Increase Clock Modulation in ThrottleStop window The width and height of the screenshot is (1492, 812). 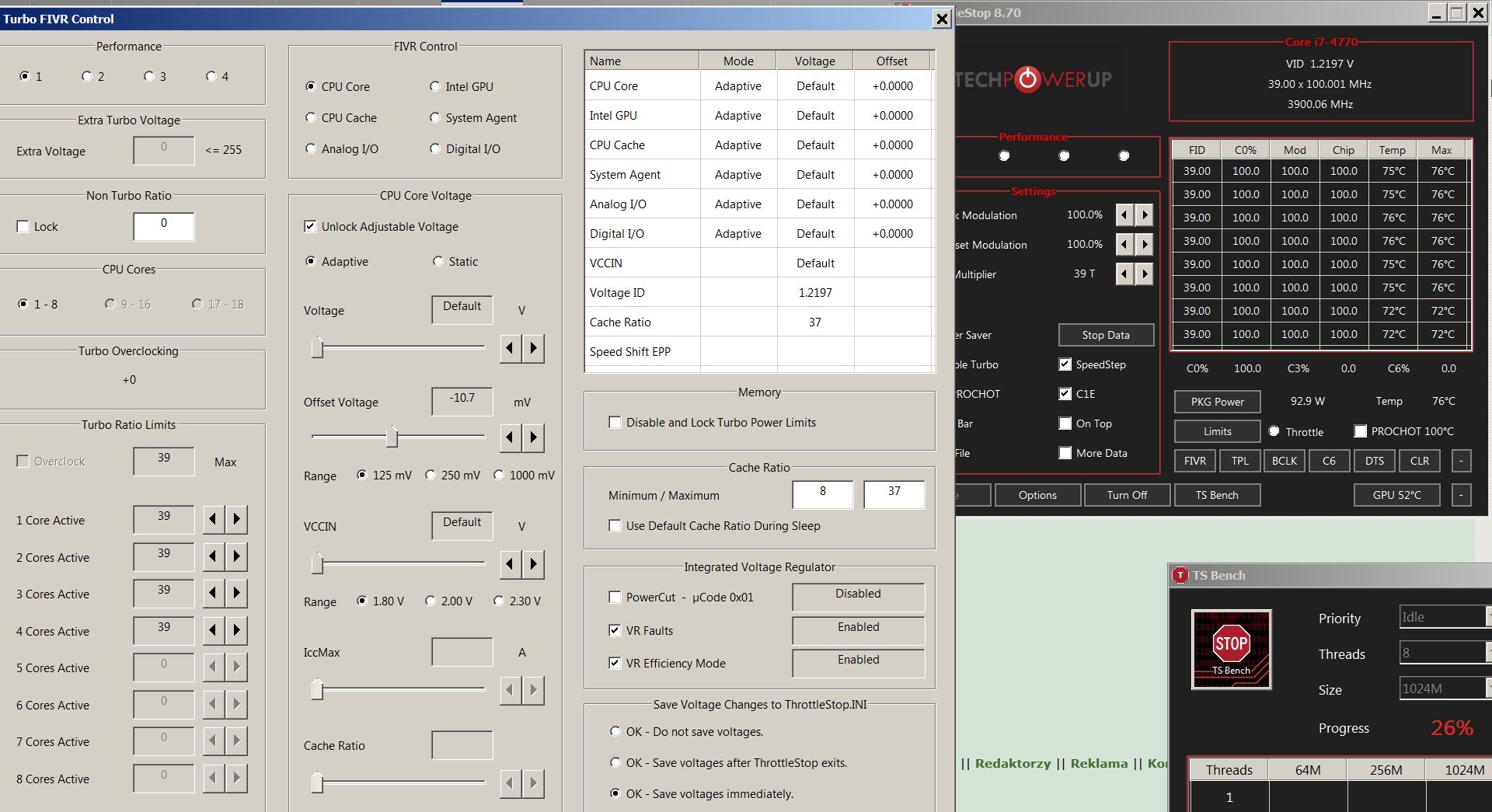[x=1144, y=215]
